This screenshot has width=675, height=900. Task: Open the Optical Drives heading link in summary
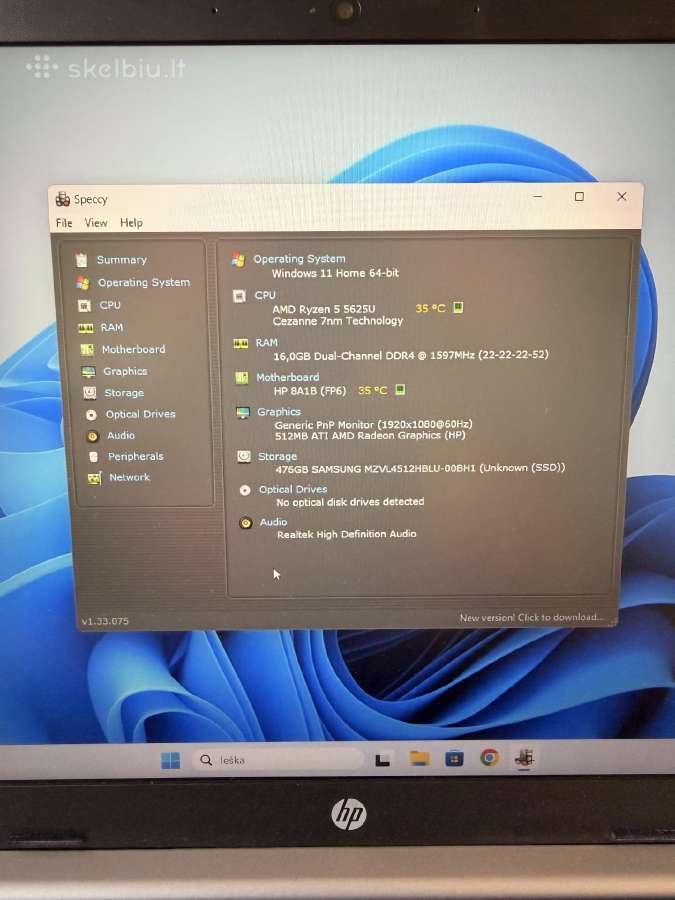point(293,489)
